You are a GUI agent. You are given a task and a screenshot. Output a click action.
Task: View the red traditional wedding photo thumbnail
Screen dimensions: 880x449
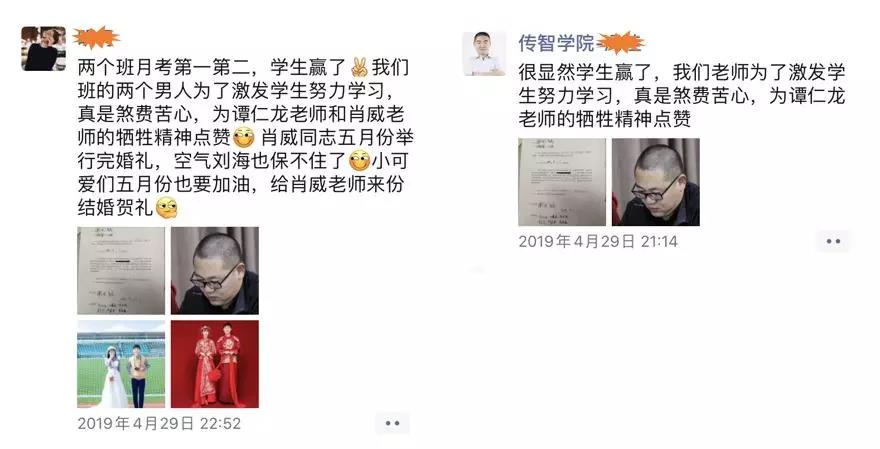click(x=215, y=364)
